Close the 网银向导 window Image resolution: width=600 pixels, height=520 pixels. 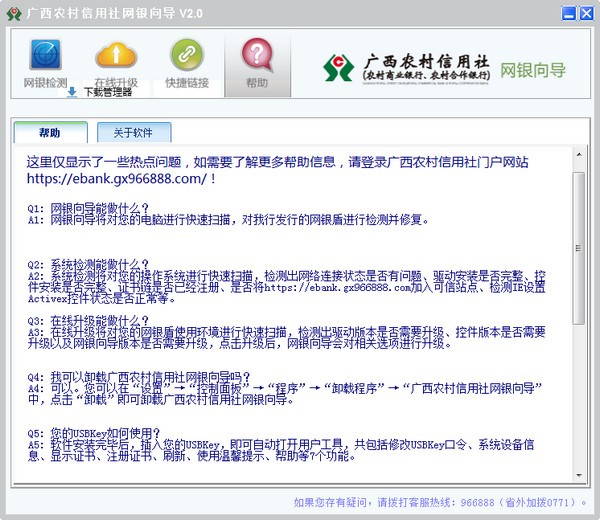(x=587, y=13)
